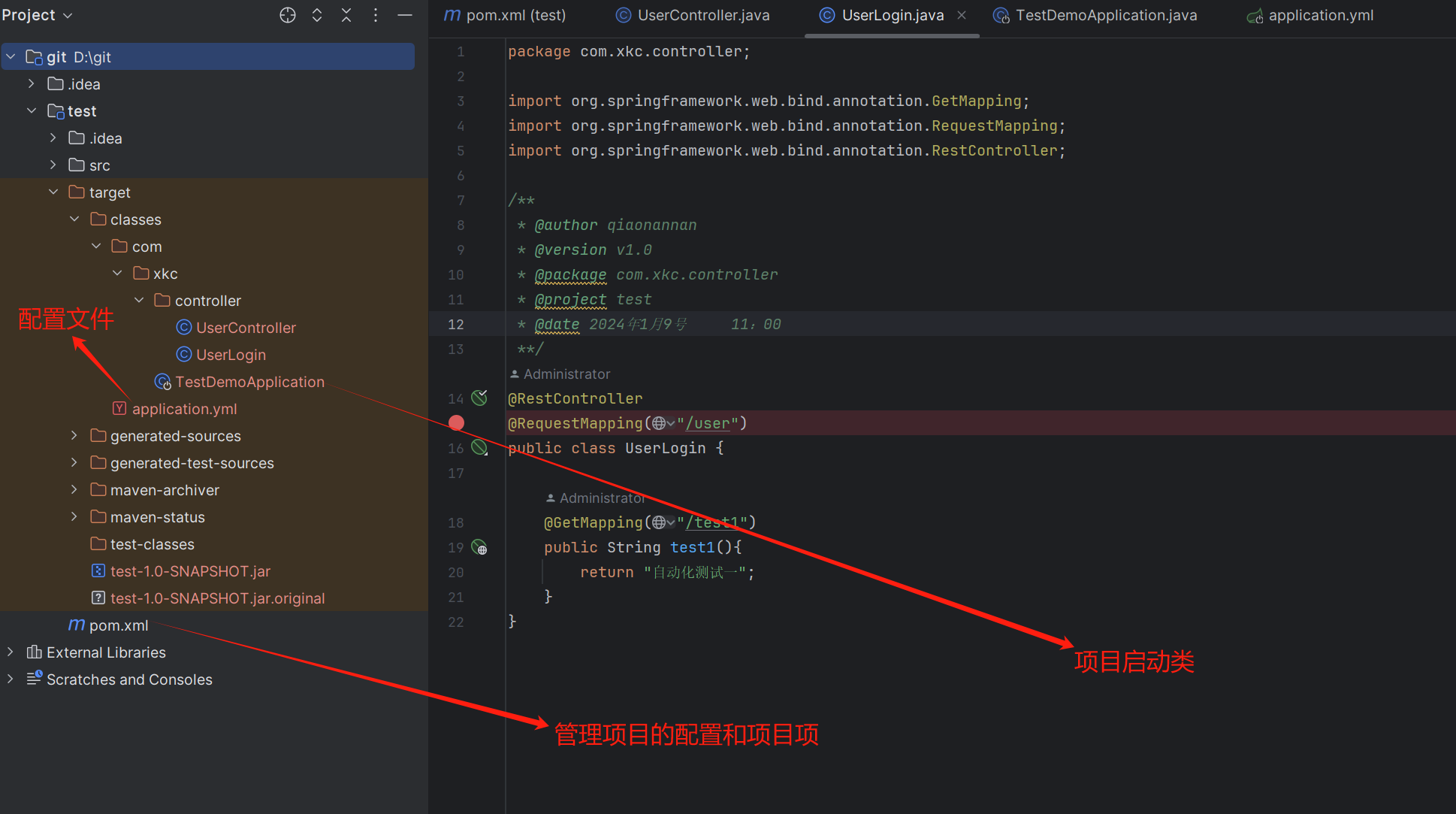
Task: Close the UserLogin.java tab
Action: pyautogui.click(x=962, y=15)
